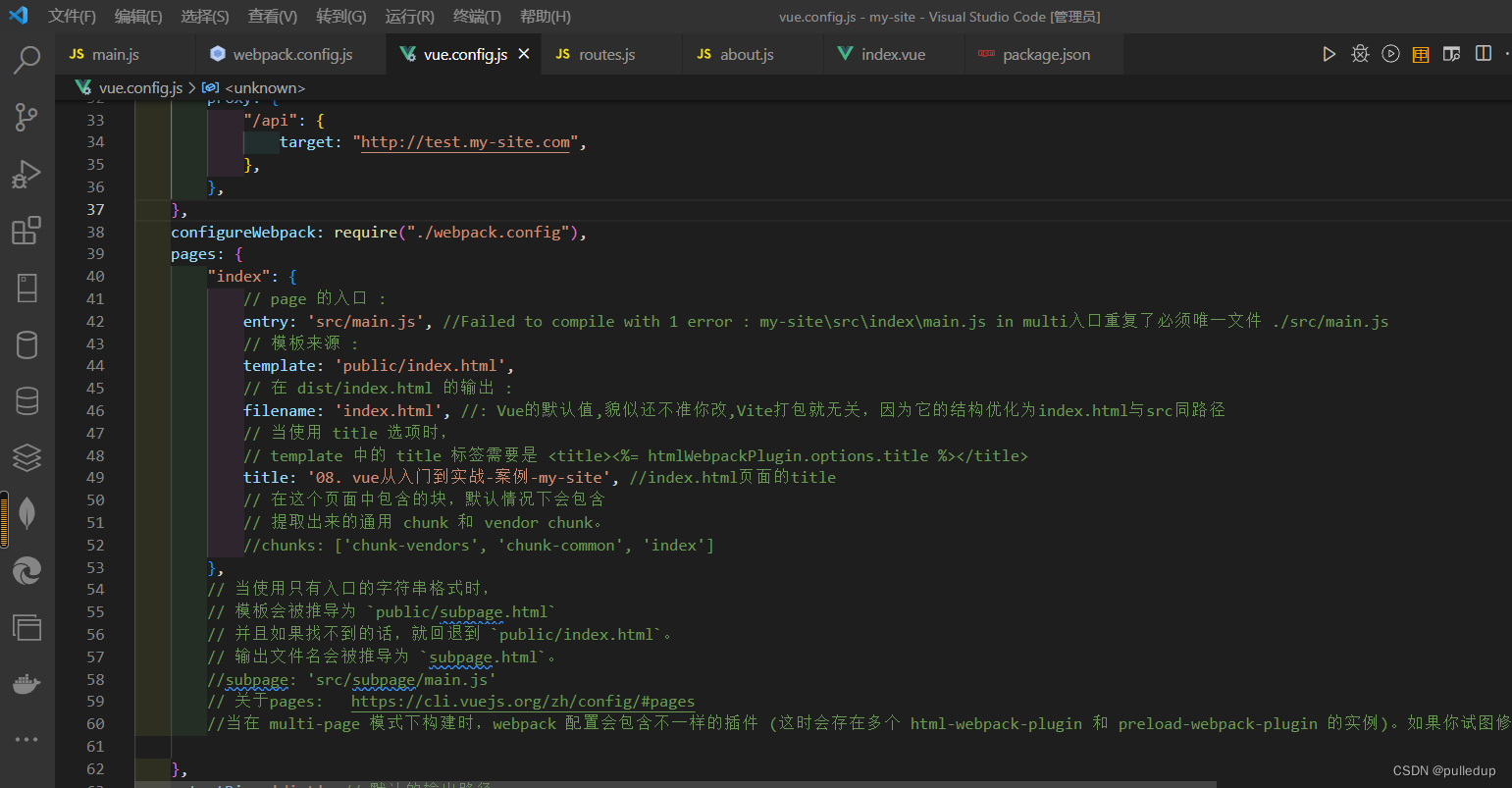Run code using the circular play icon

click(1390, 54)
